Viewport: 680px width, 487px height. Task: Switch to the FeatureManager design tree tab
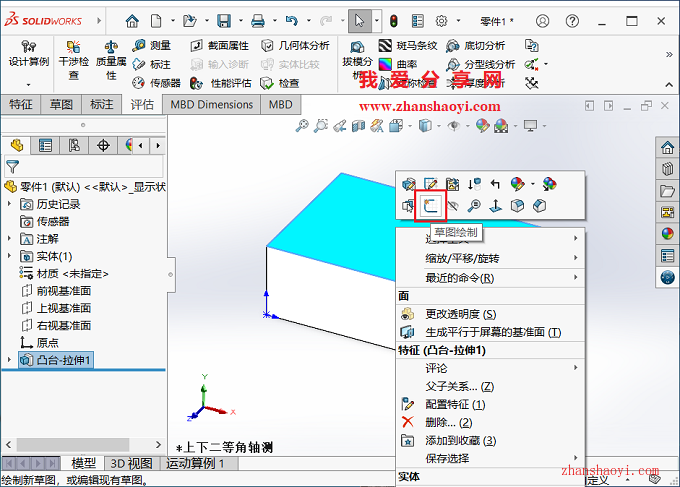[17, 145]
